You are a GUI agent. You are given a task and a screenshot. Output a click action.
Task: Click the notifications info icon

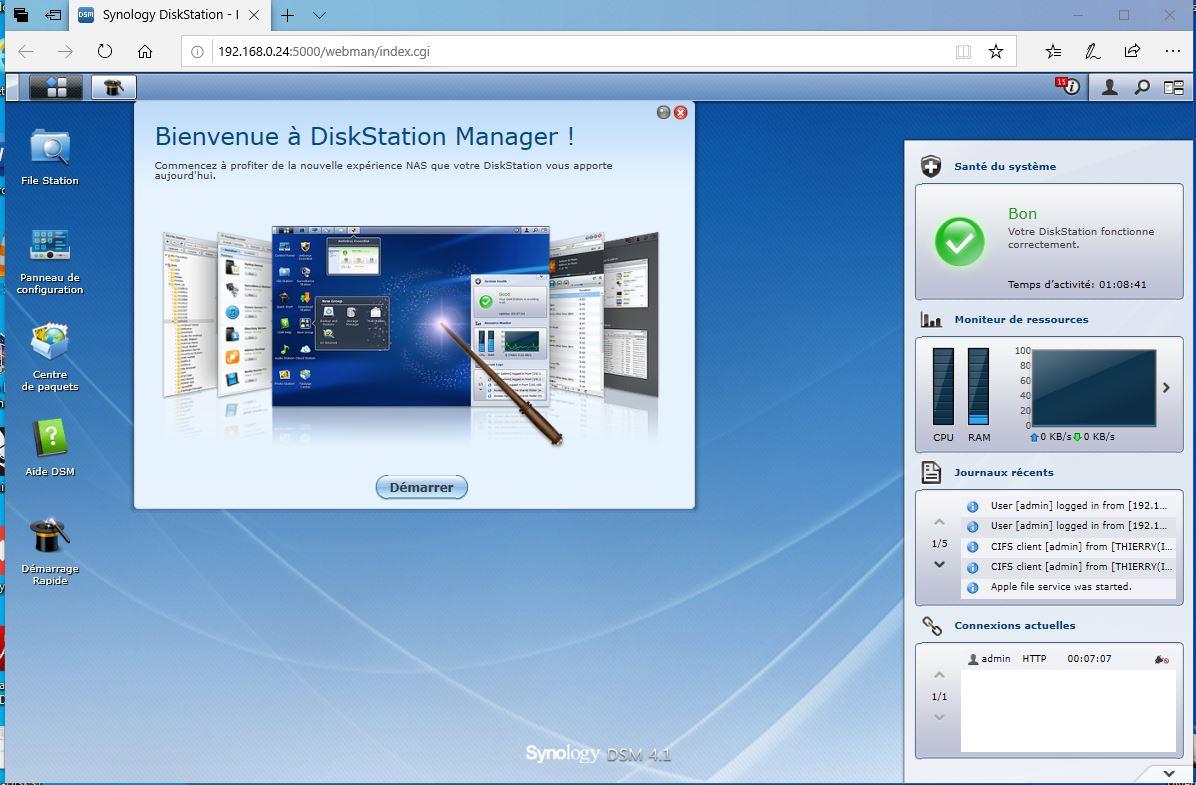tap(1071, 88)
